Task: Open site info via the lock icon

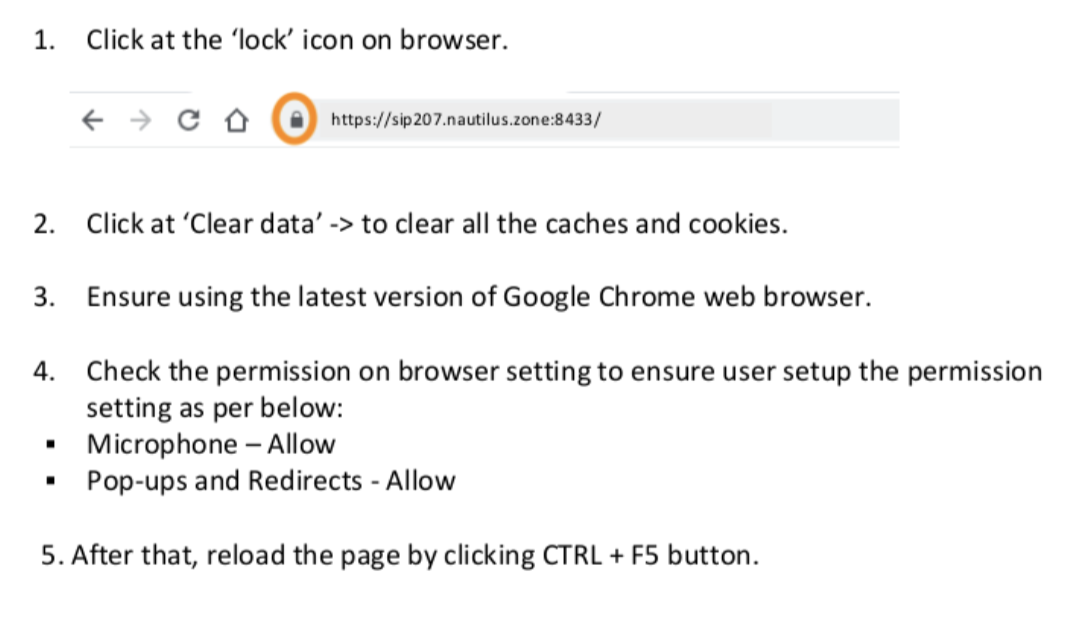Action: point(295,119)
